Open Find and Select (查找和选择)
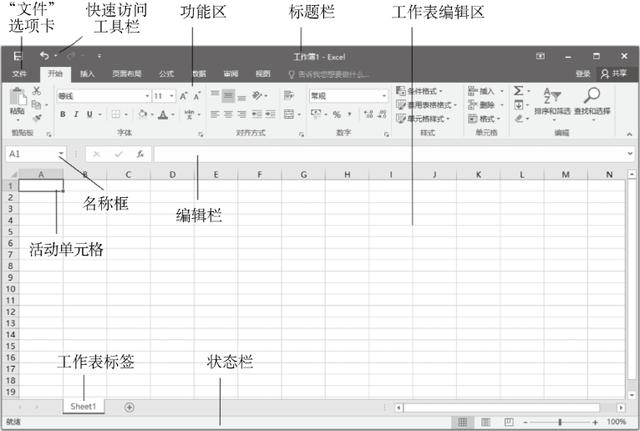640x431 pixels. coord(592,102)
